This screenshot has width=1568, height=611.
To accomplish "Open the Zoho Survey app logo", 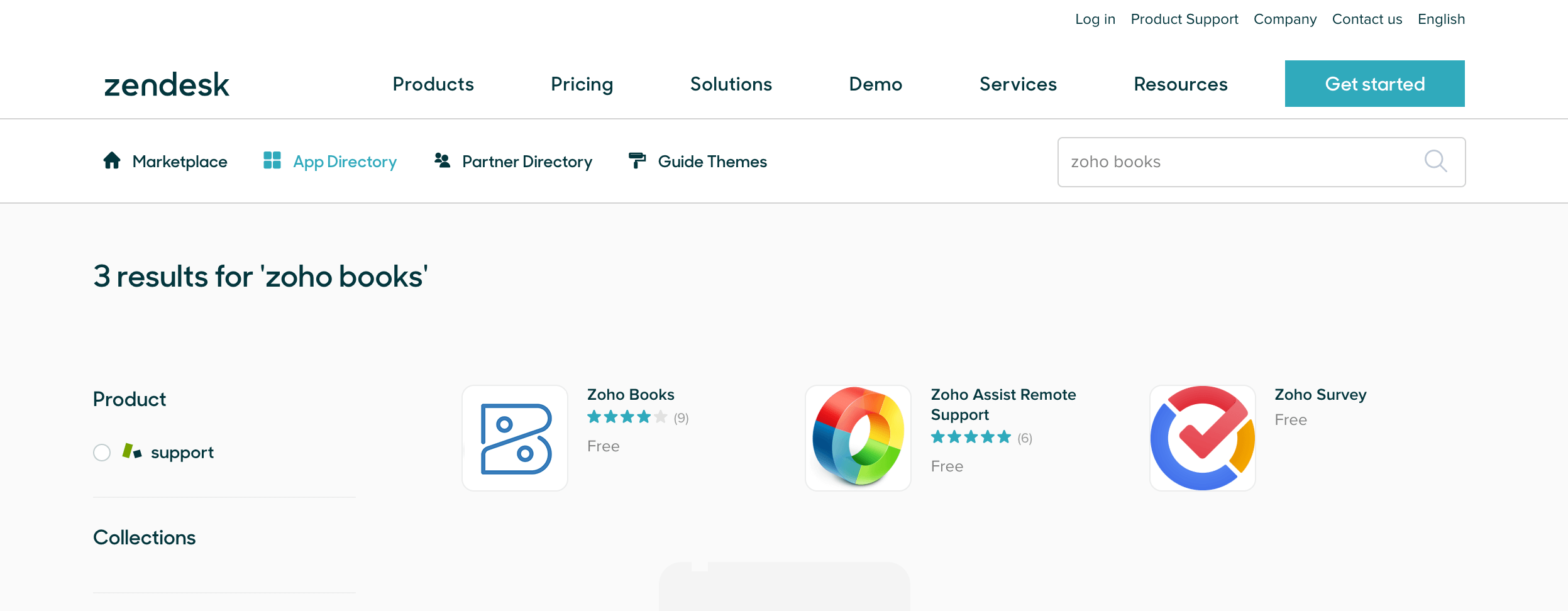I will tap(1202, 438).
